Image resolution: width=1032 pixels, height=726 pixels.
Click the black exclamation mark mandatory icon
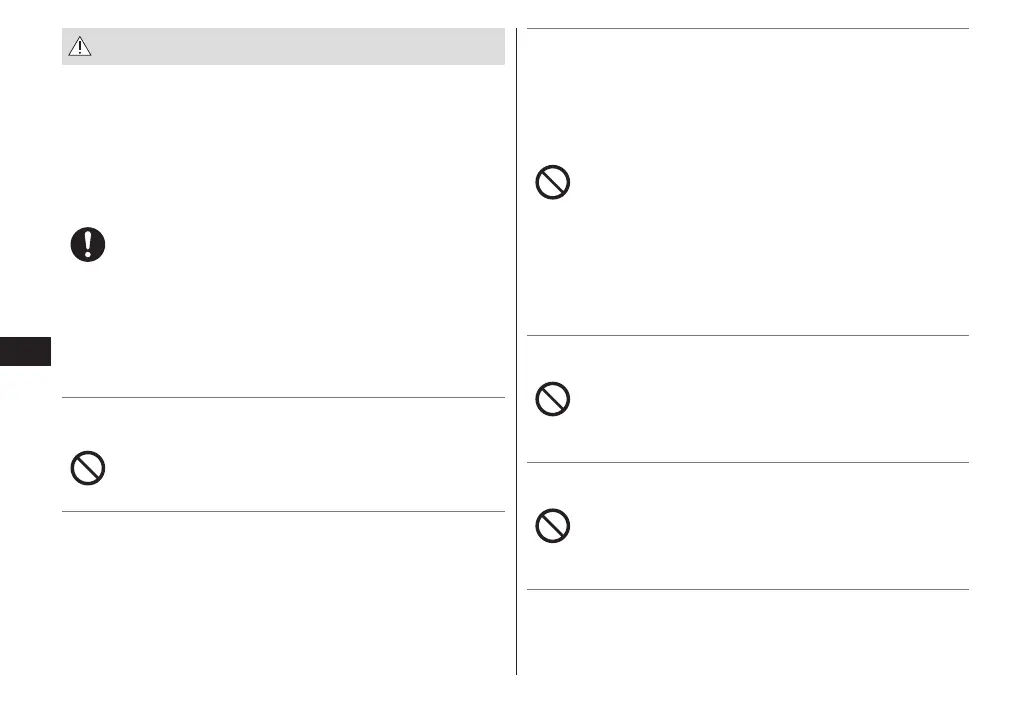(88, 245)
